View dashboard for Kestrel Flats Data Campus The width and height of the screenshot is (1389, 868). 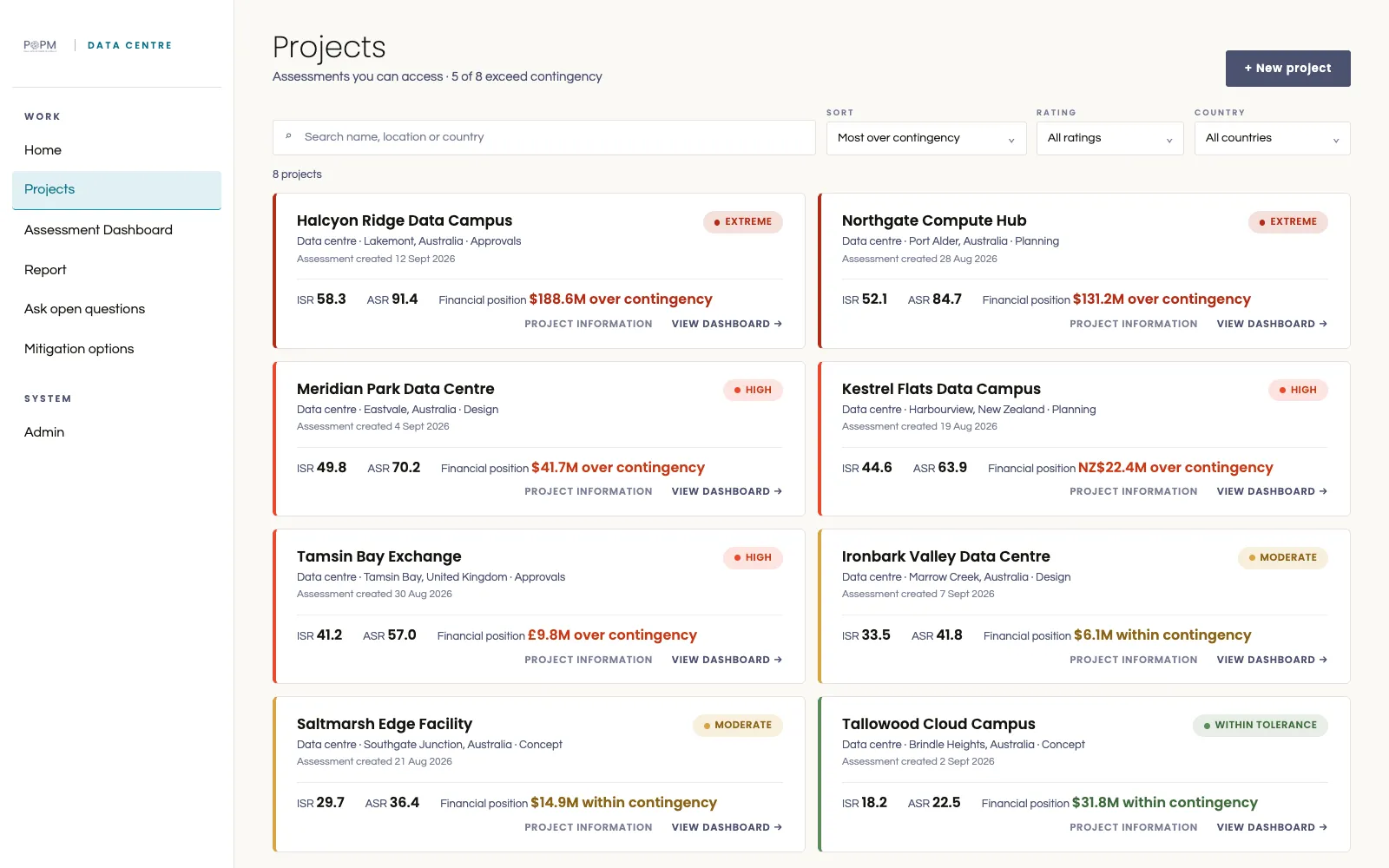pos(1272,491)
